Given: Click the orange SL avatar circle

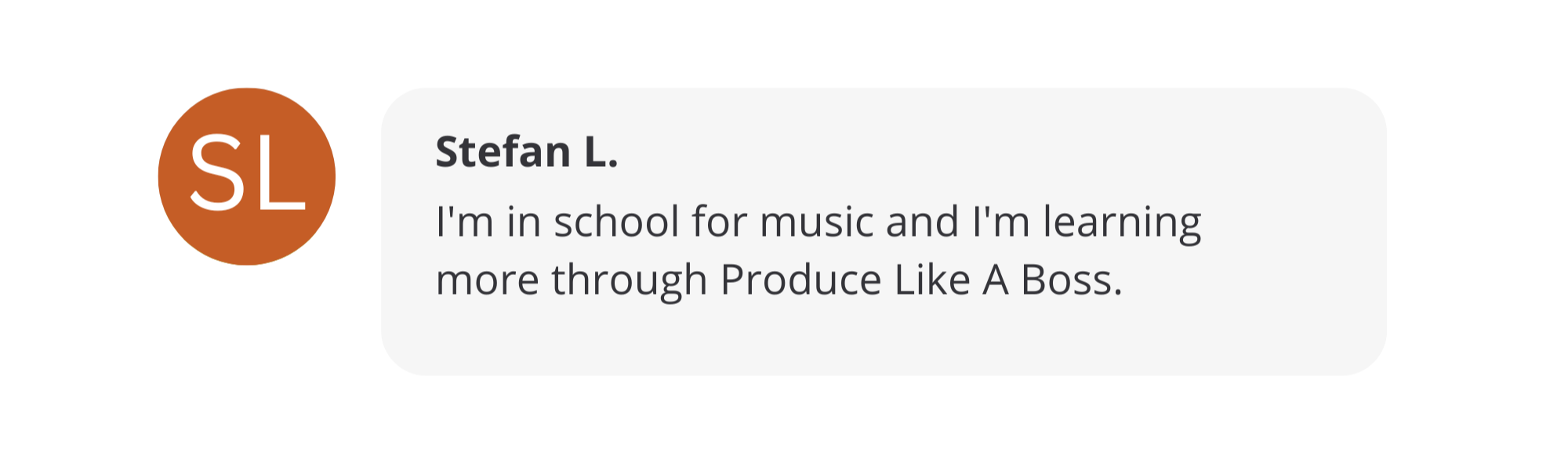Looking at the screenshot, I should (247, 176).
